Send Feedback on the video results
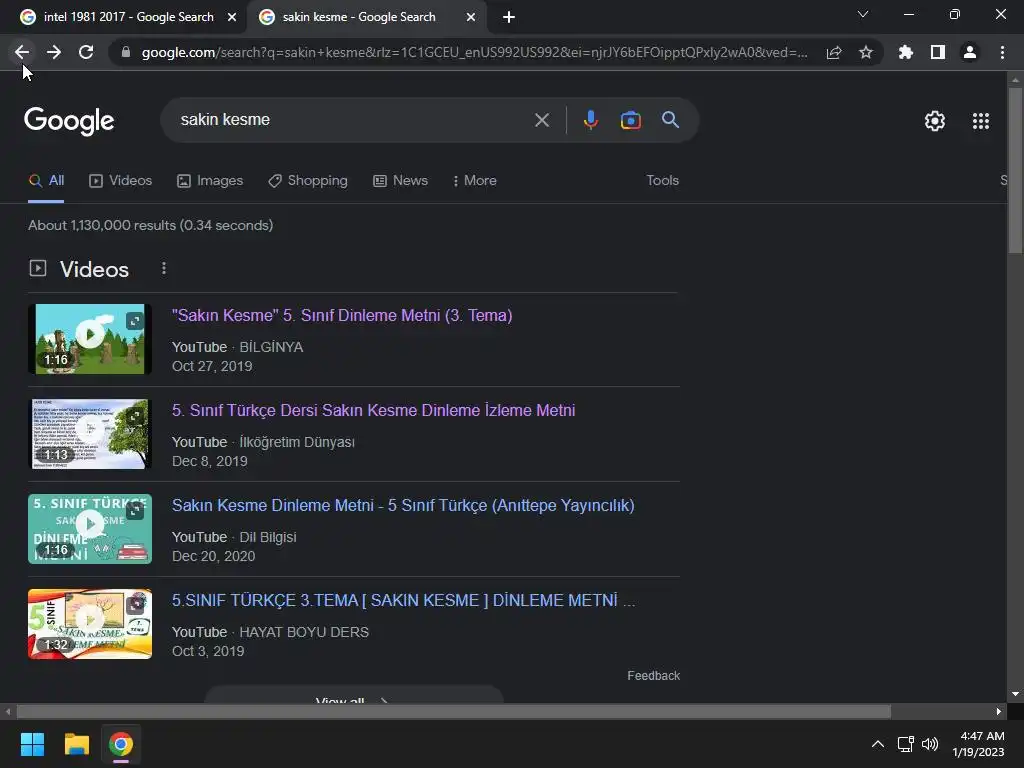The width and height of the screenshot is (1024, 768). 654,676
